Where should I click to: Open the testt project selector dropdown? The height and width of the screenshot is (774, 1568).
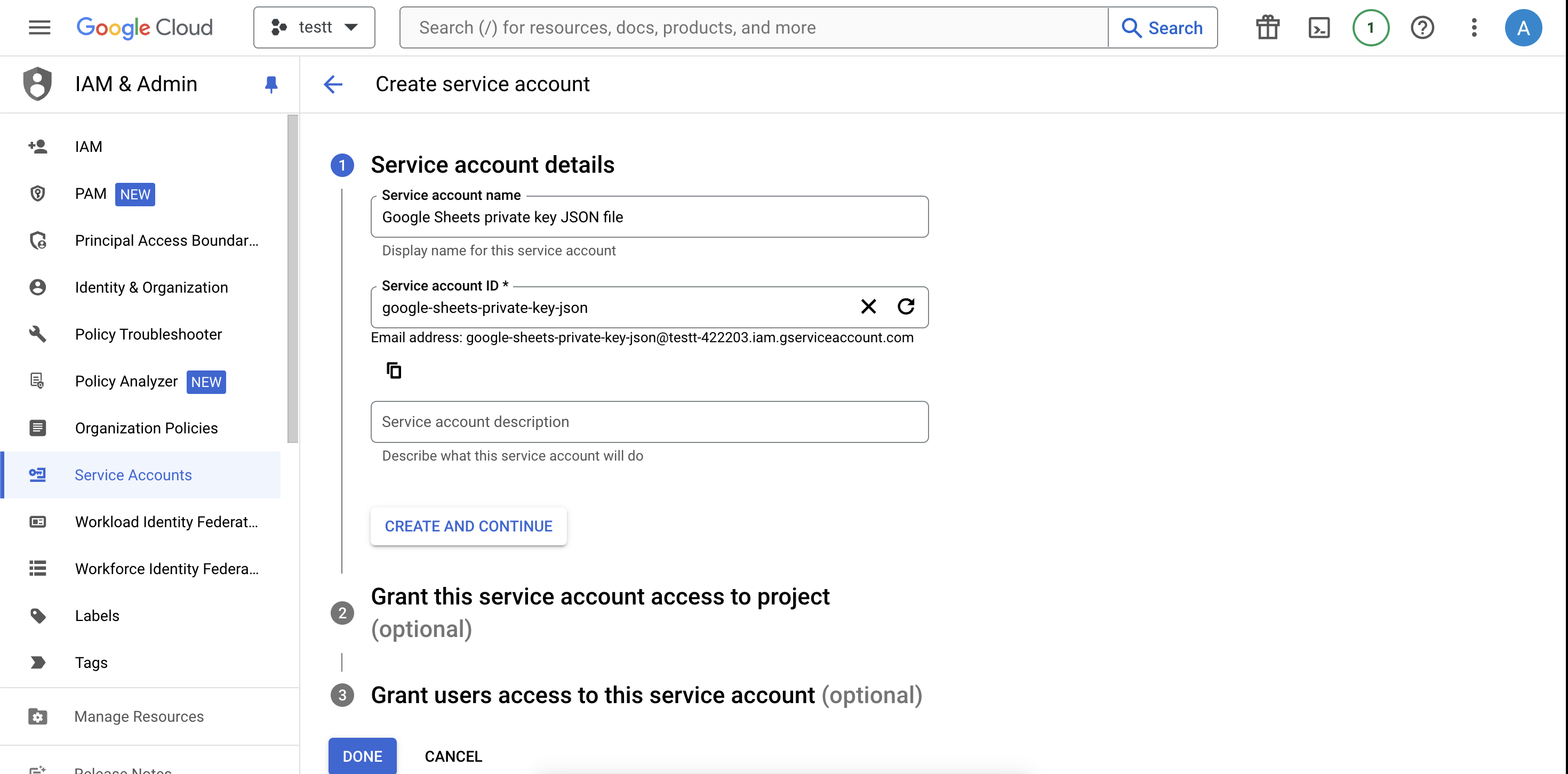[x=314, y=27]
